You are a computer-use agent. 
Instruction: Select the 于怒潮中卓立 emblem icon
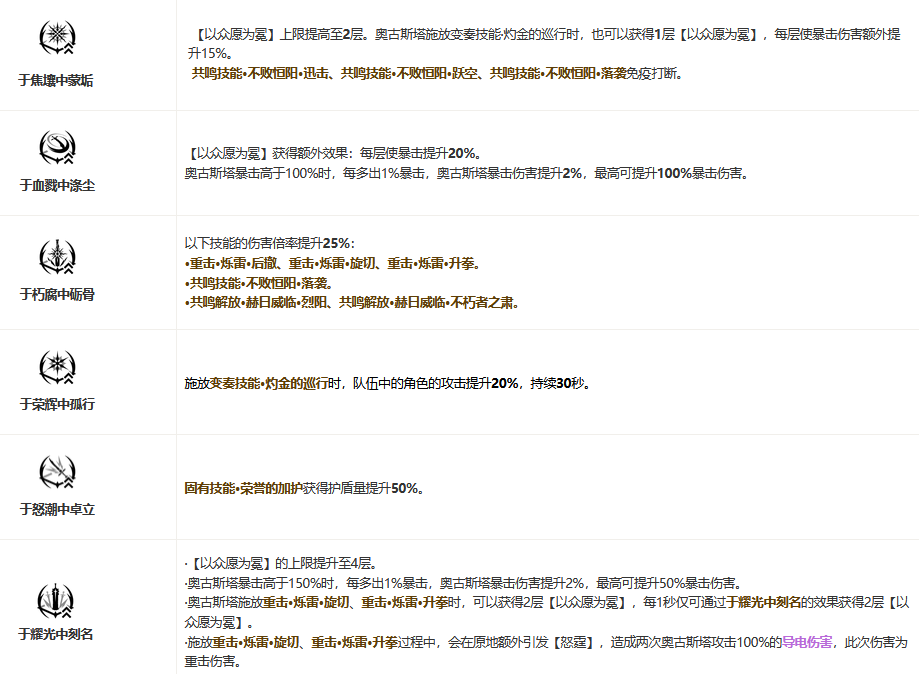(x=56, y=470)
